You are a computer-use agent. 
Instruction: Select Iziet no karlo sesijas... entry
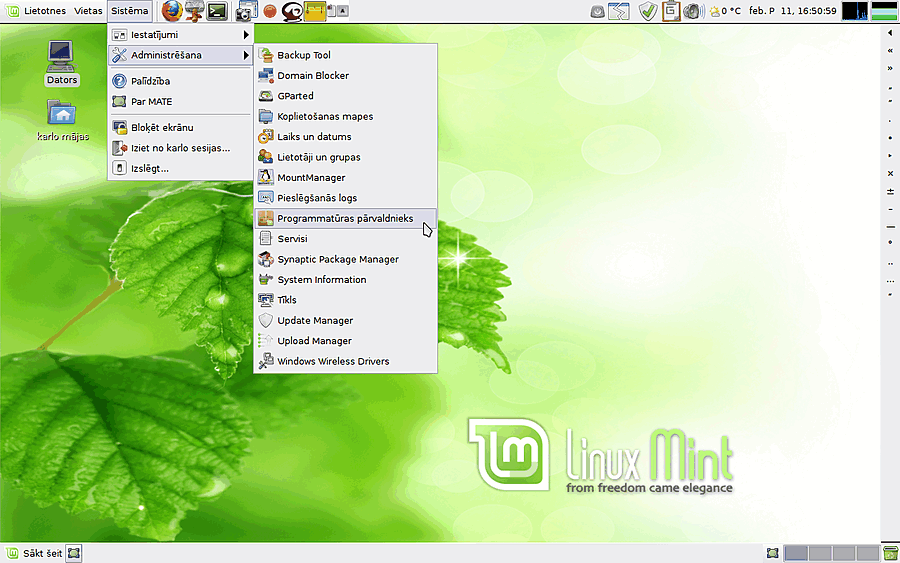pos(180,148)
